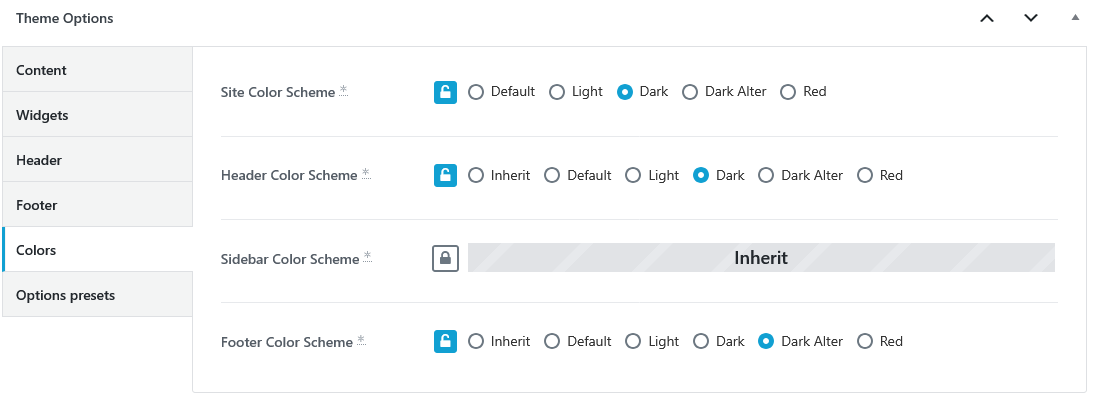The height and width of the screenshot is (401, 1093).
Task: Move Theme Options panel down
Action: [1031, 18]
